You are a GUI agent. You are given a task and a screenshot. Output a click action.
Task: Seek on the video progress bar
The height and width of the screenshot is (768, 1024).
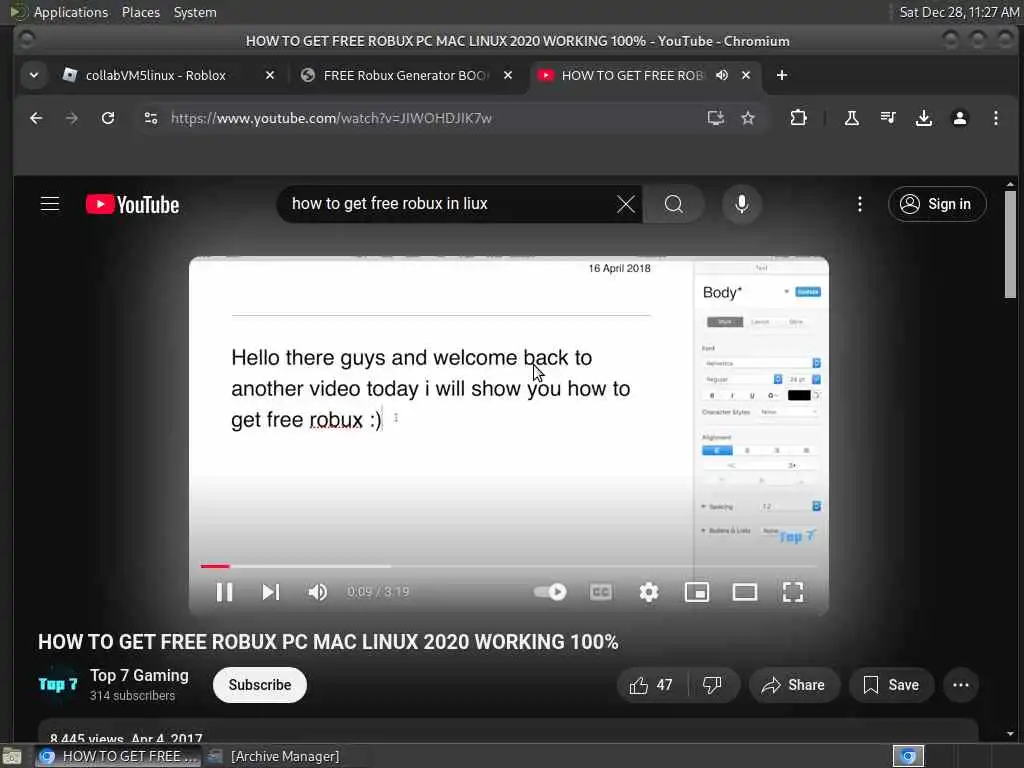coord(509,566)
